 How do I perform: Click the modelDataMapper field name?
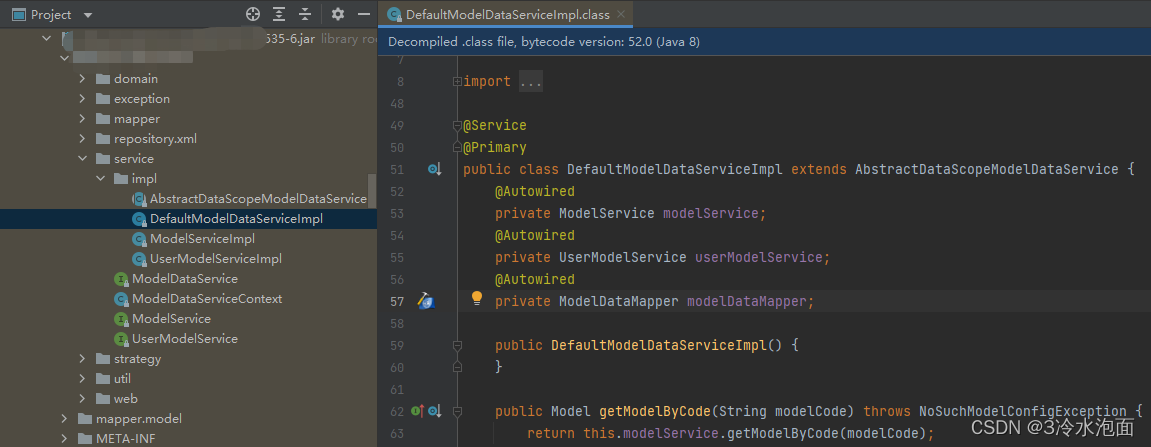[x=747, y=301]
